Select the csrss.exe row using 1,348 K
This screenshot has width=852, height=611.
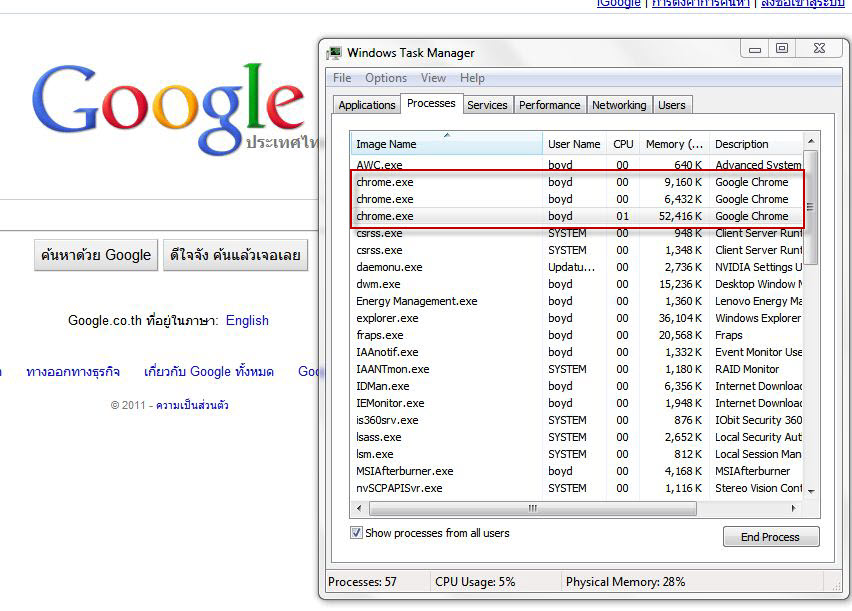coord(577,250)
